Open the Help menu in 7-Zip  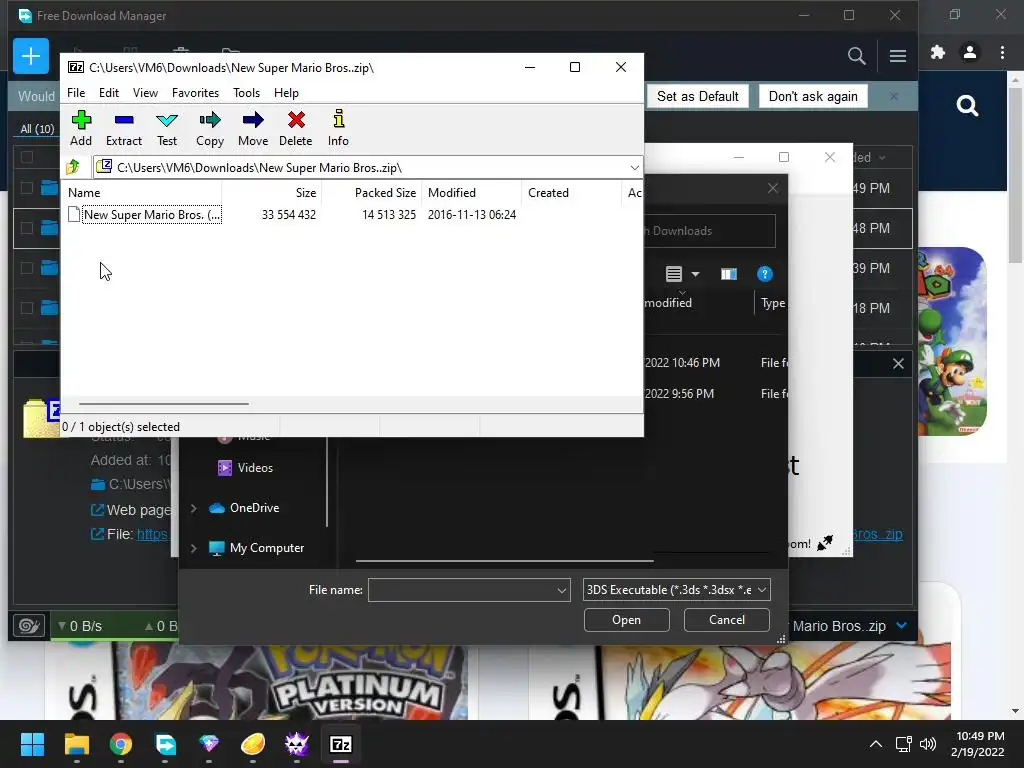tap(286, 93)
